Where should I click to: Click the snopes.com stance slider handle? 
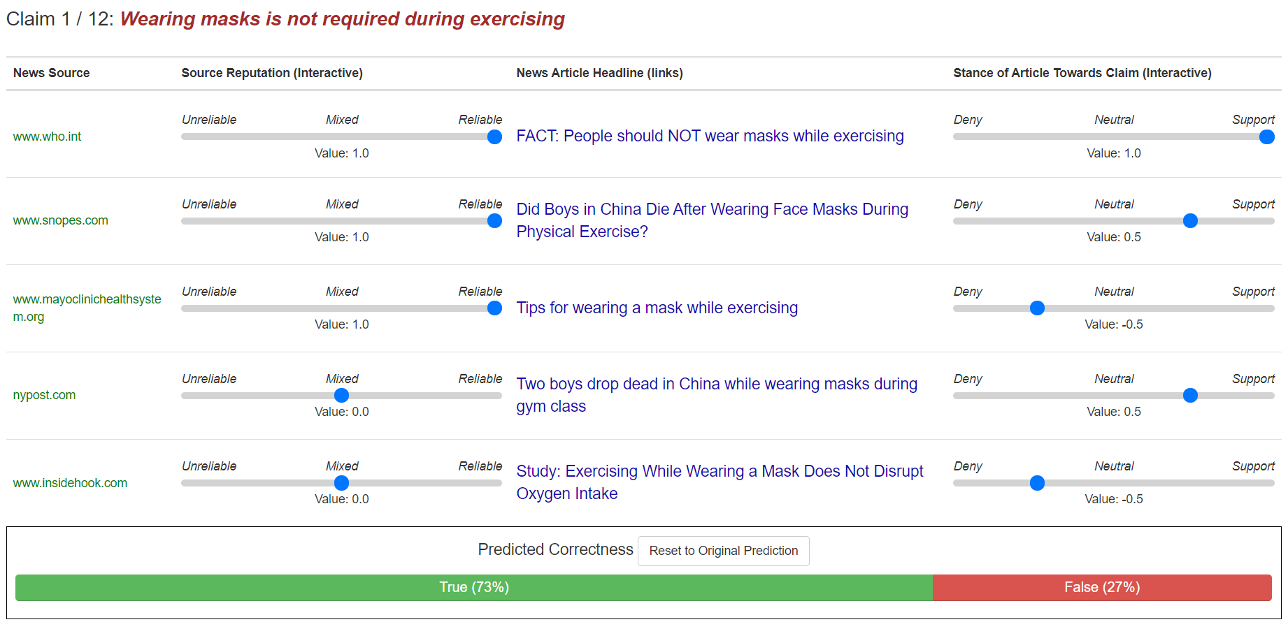1190,221
